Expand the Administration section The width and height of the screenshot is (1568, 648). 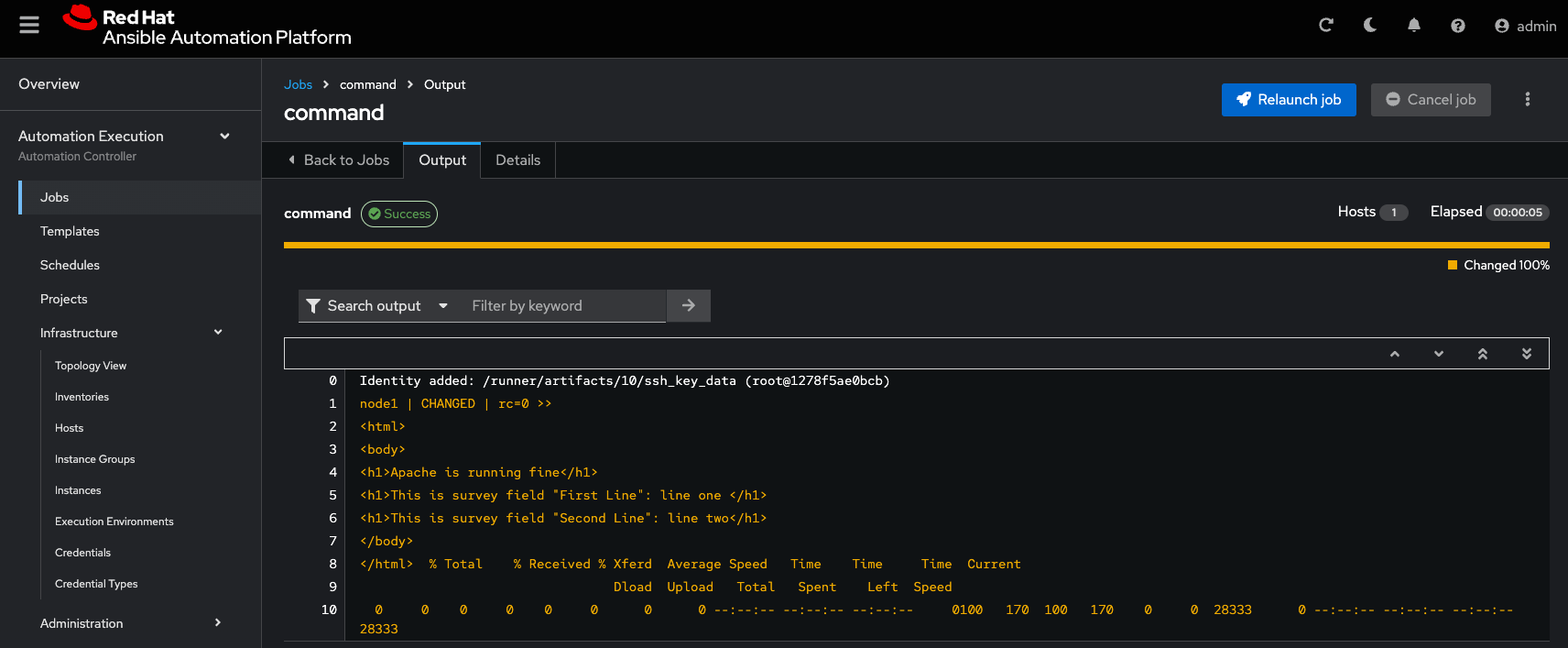(218, 623)
